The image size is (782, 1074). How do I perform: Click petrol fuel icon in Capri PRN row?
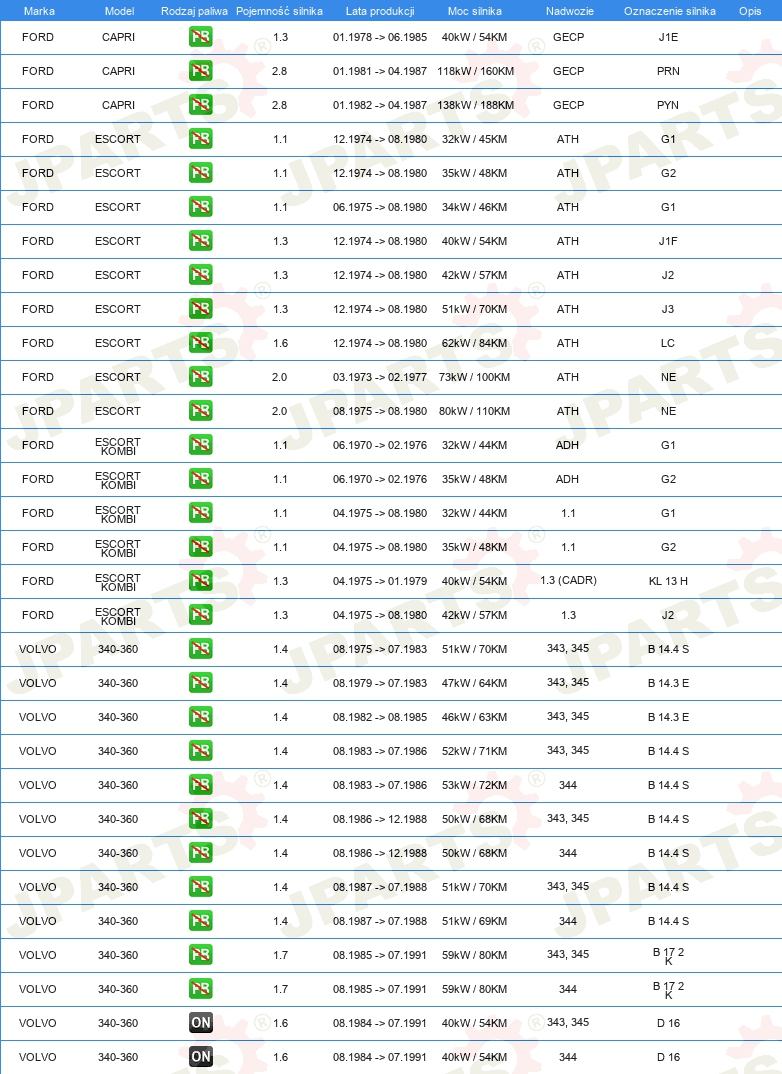tap(201, 71)
